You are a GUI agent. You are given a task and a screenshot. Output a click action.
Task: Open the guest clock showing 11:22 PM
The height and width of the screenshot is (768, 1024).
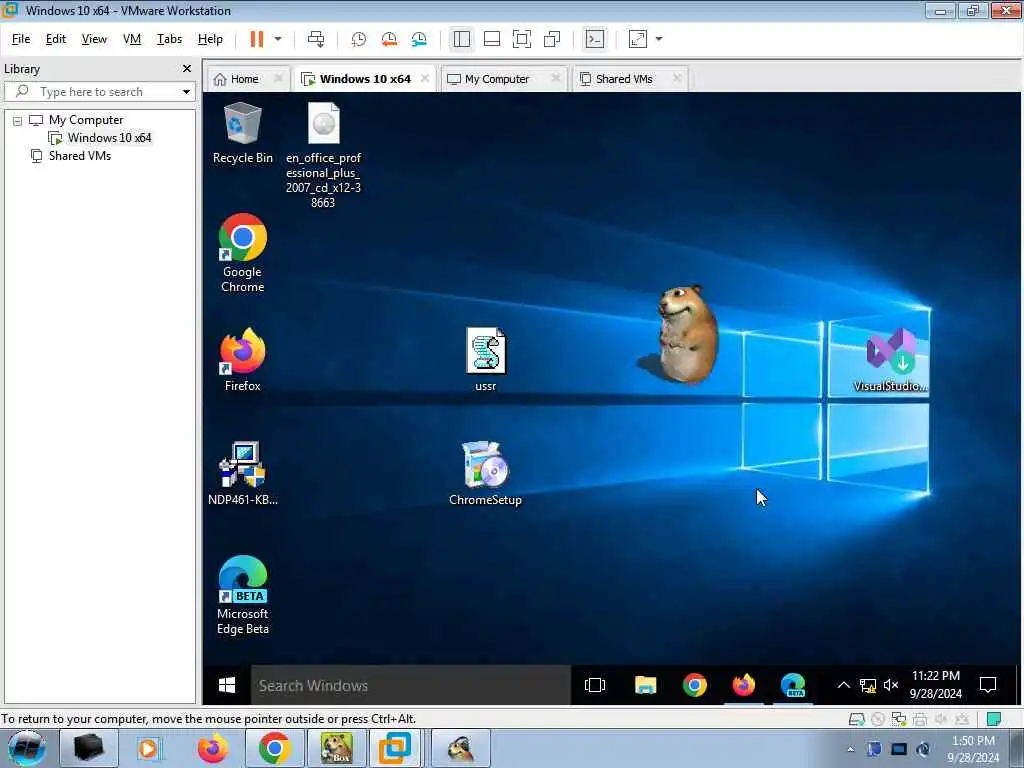(936, 684)
